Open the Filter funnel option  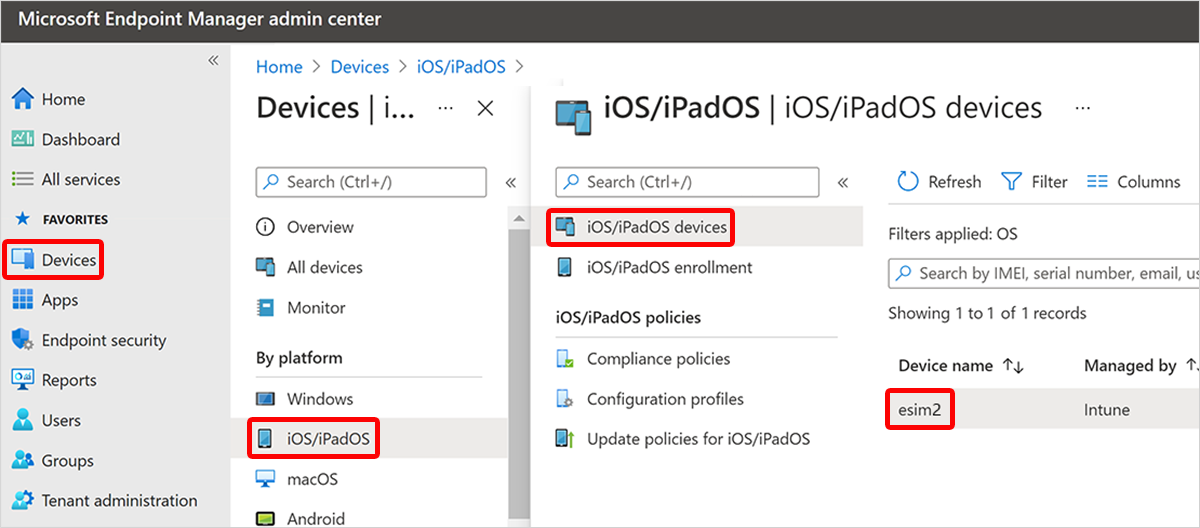[x=1034, y=181]
